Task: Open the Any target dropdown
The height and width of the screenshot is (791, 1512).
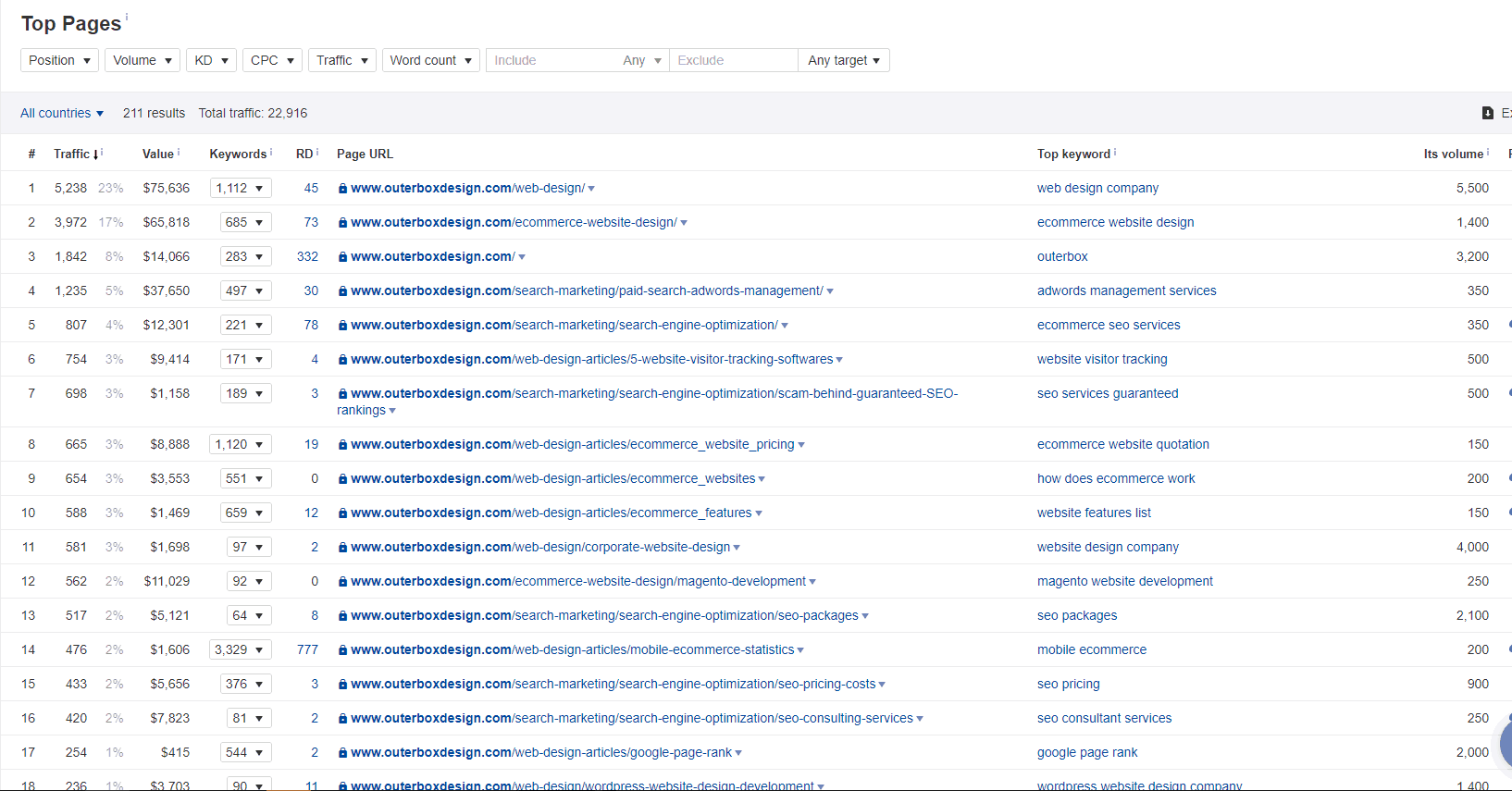Action: tap(844, 60)
